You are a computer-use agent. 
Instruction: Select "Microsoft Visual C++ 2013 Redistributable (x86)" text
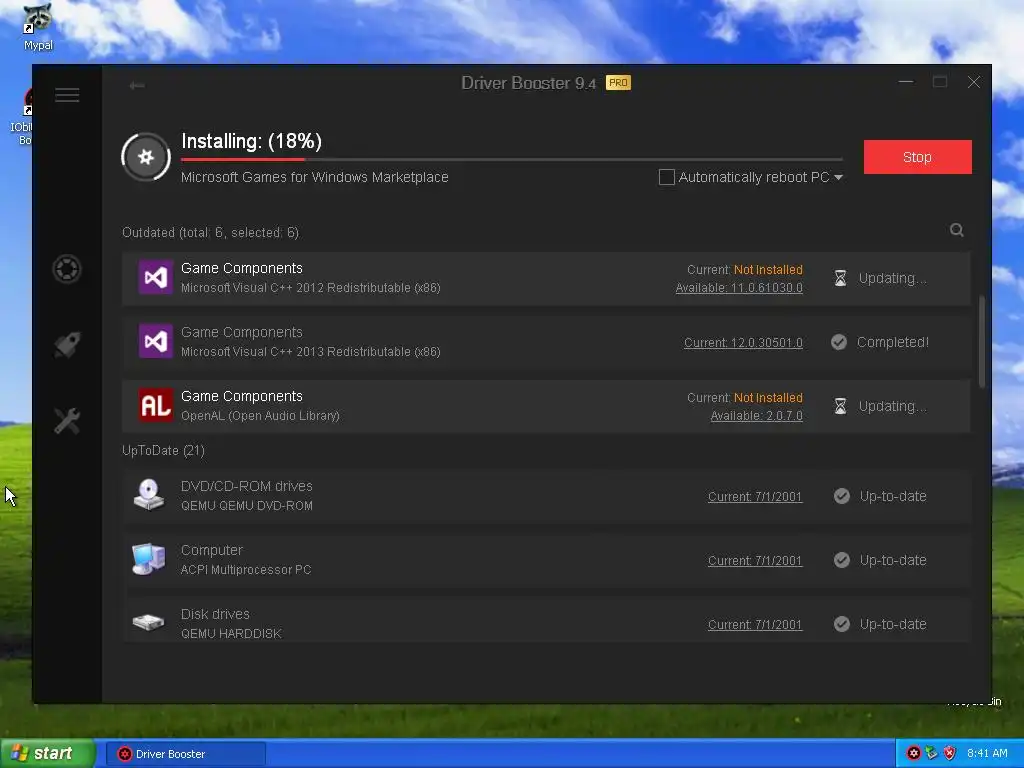point(311,352)
